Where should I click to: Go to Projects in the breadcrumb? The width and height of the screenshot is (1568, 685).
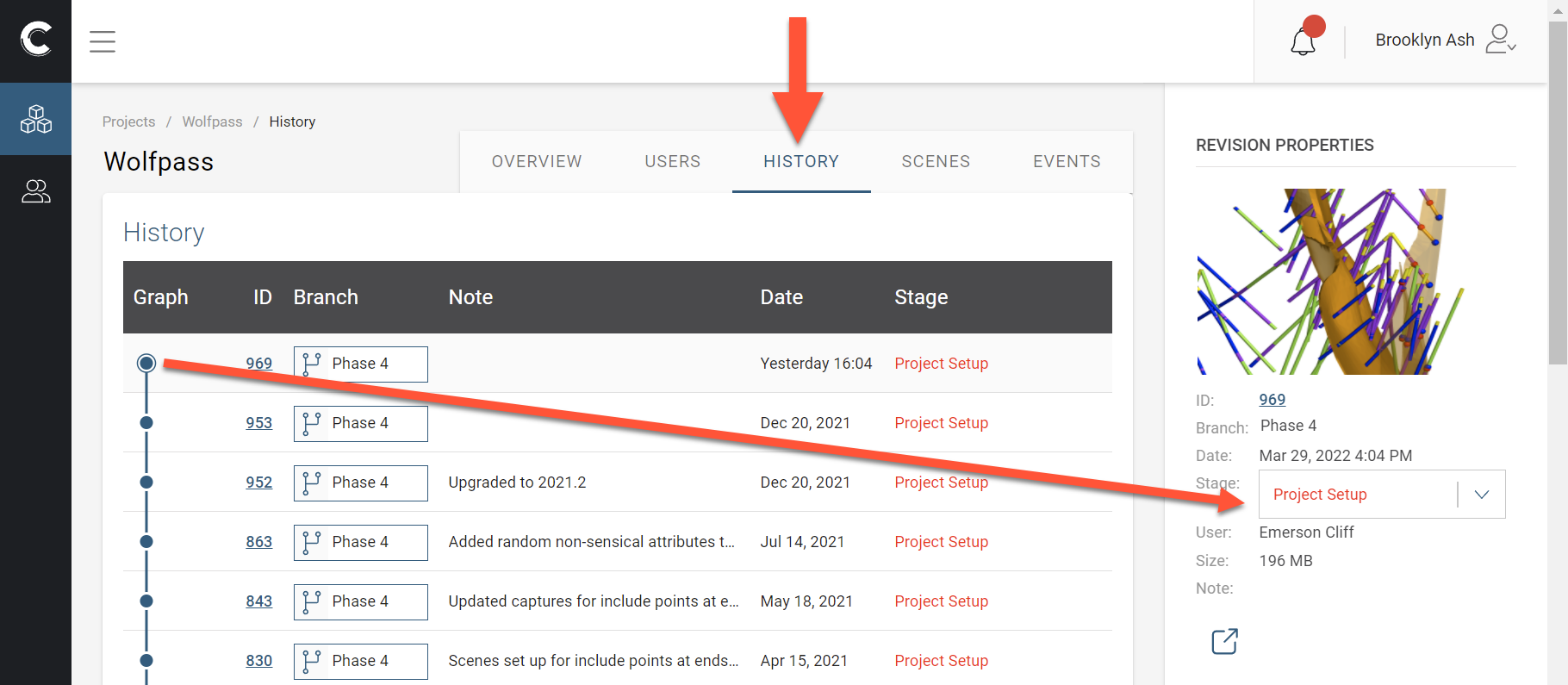128,121
